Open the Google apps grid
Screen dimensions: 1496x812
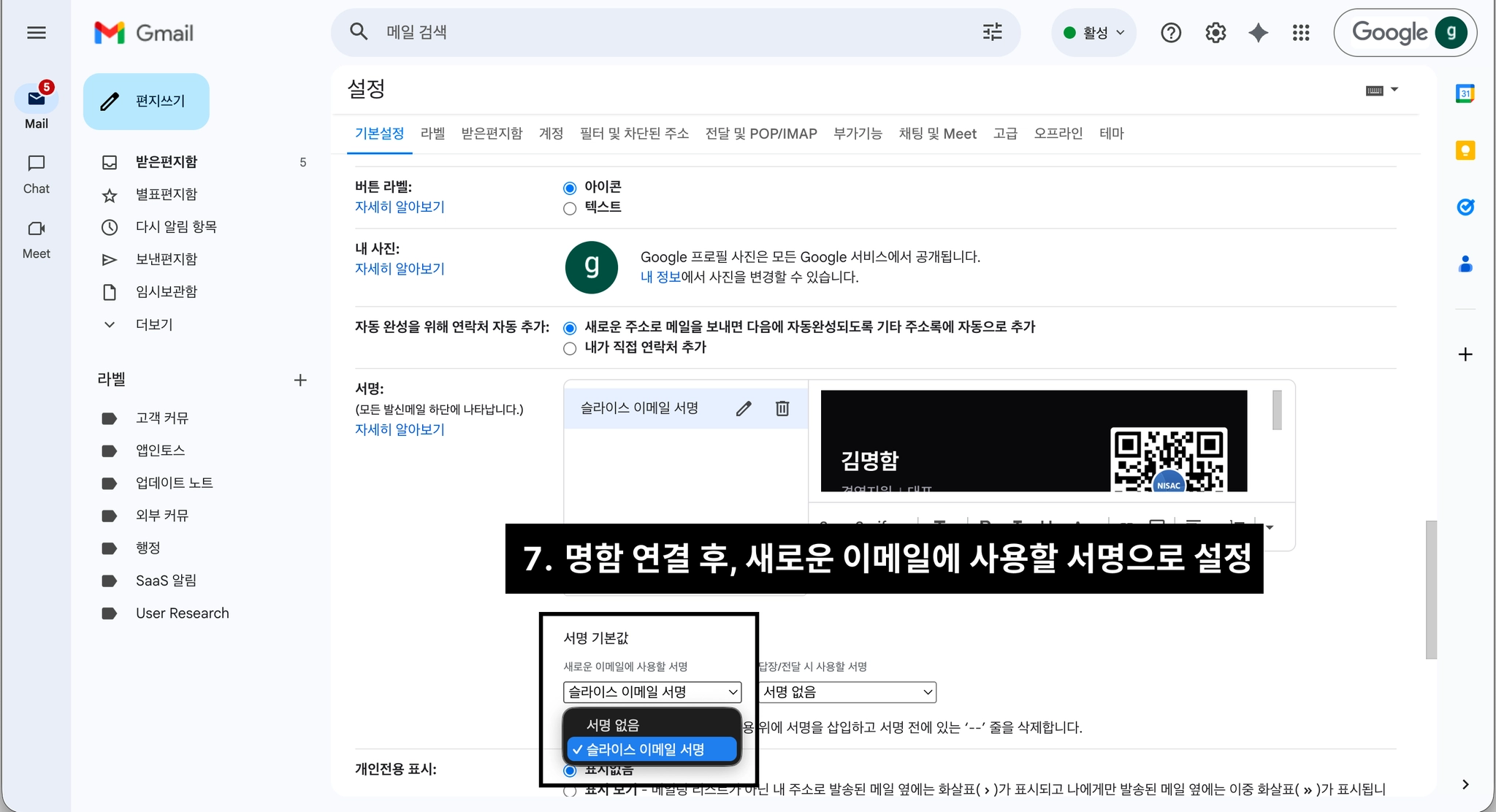tap(1301, 33)
